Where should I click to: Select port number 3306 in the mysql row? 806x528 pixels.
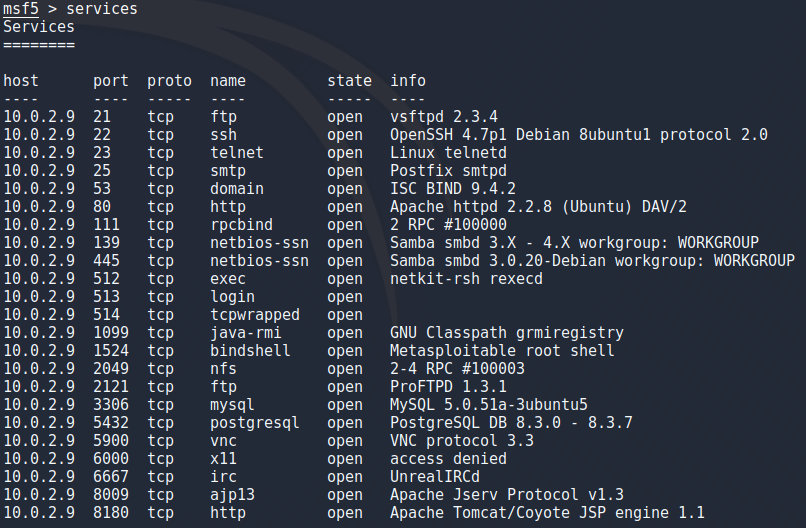click(111, 405)
